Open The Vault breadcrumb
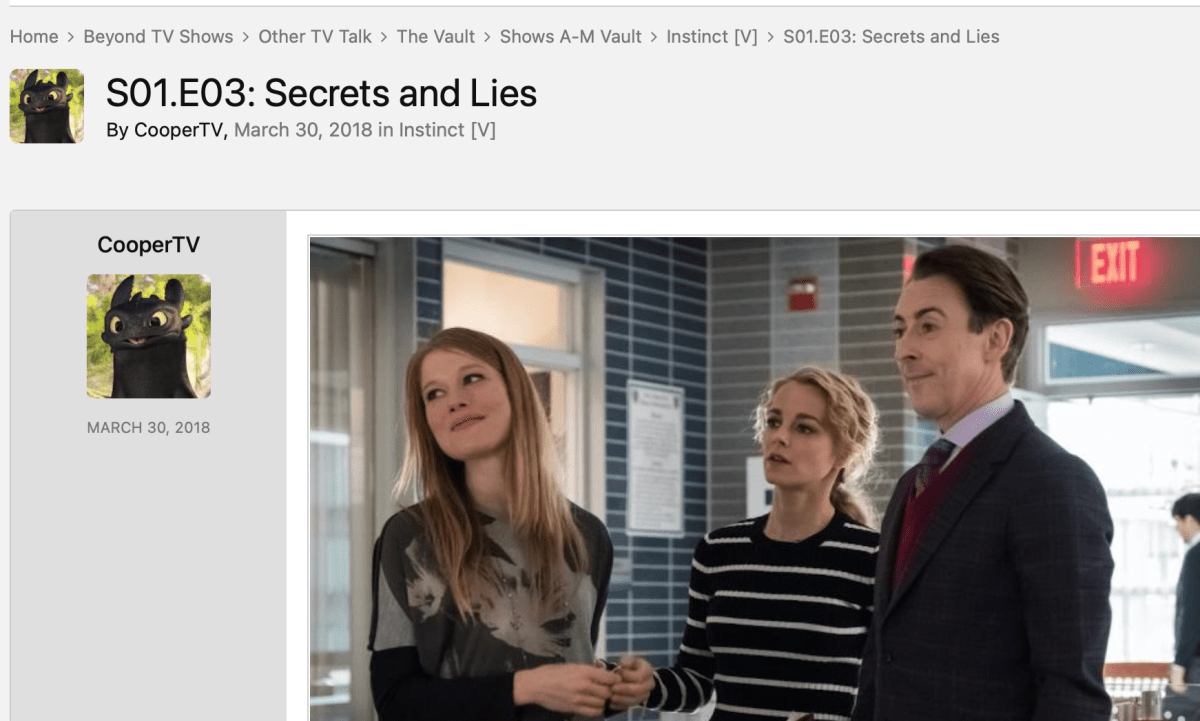Viewport: 1200px width, 721px height. (x=436, y=37)
